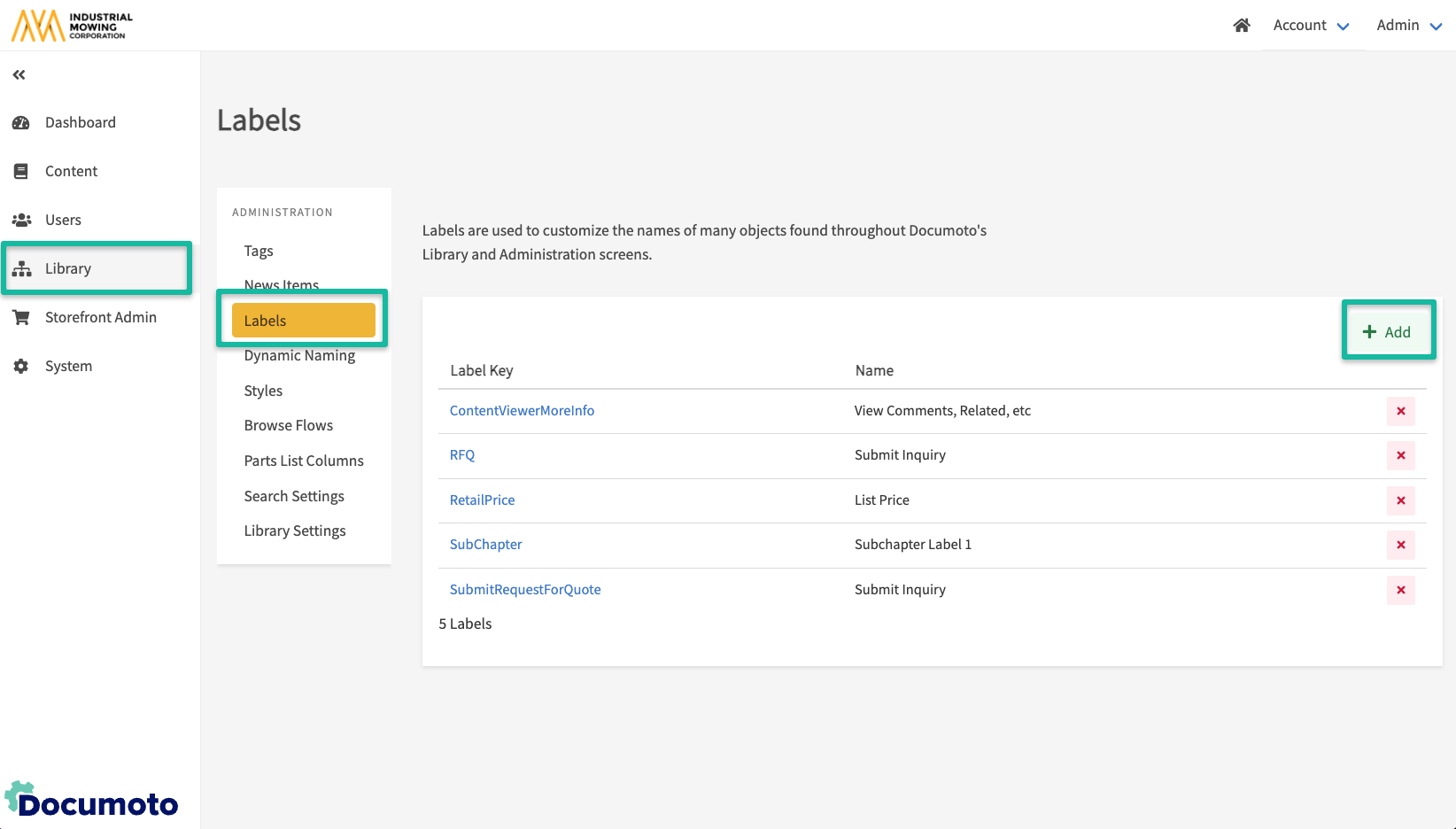Screen dimensions: 1456x829
Task: Click the Dashboard gauge icon
Action: (x=21, y=123)
